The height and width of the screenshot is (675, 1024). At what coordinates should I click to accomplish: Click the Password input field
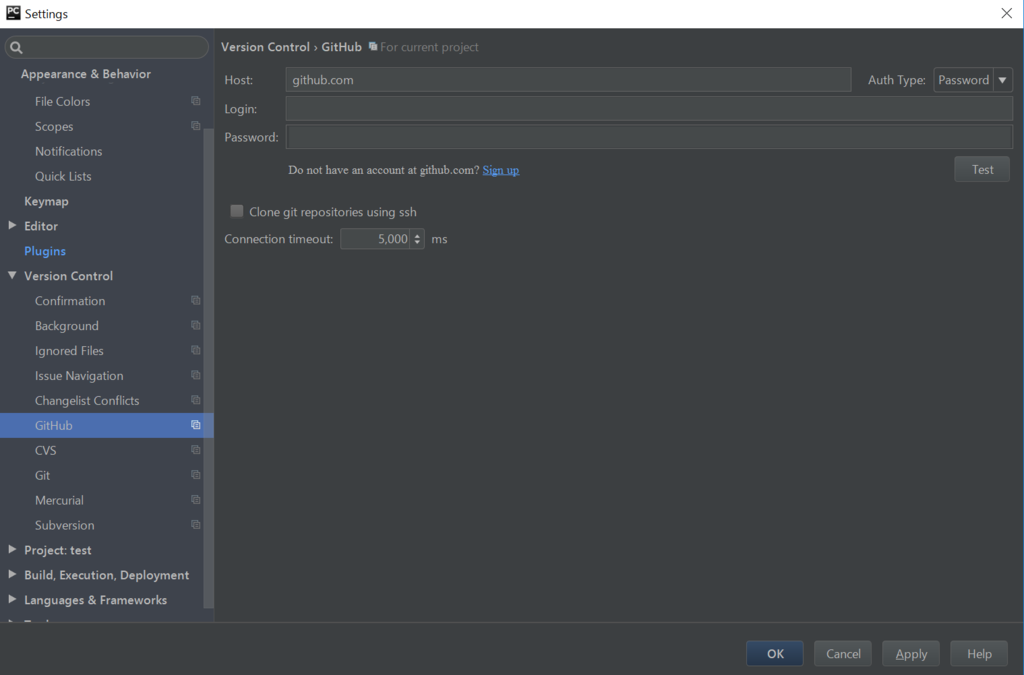(649, 137)
